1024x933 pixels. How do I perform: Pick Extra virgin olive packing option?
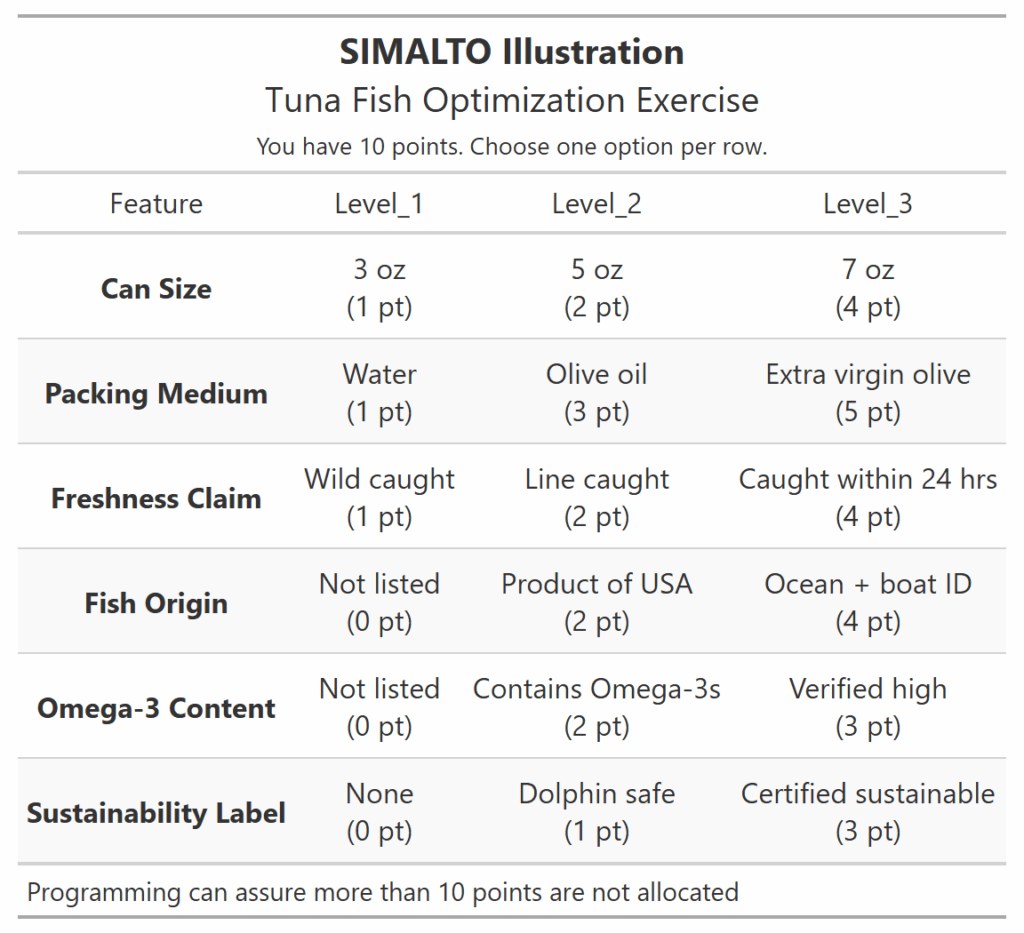(867, 393)
